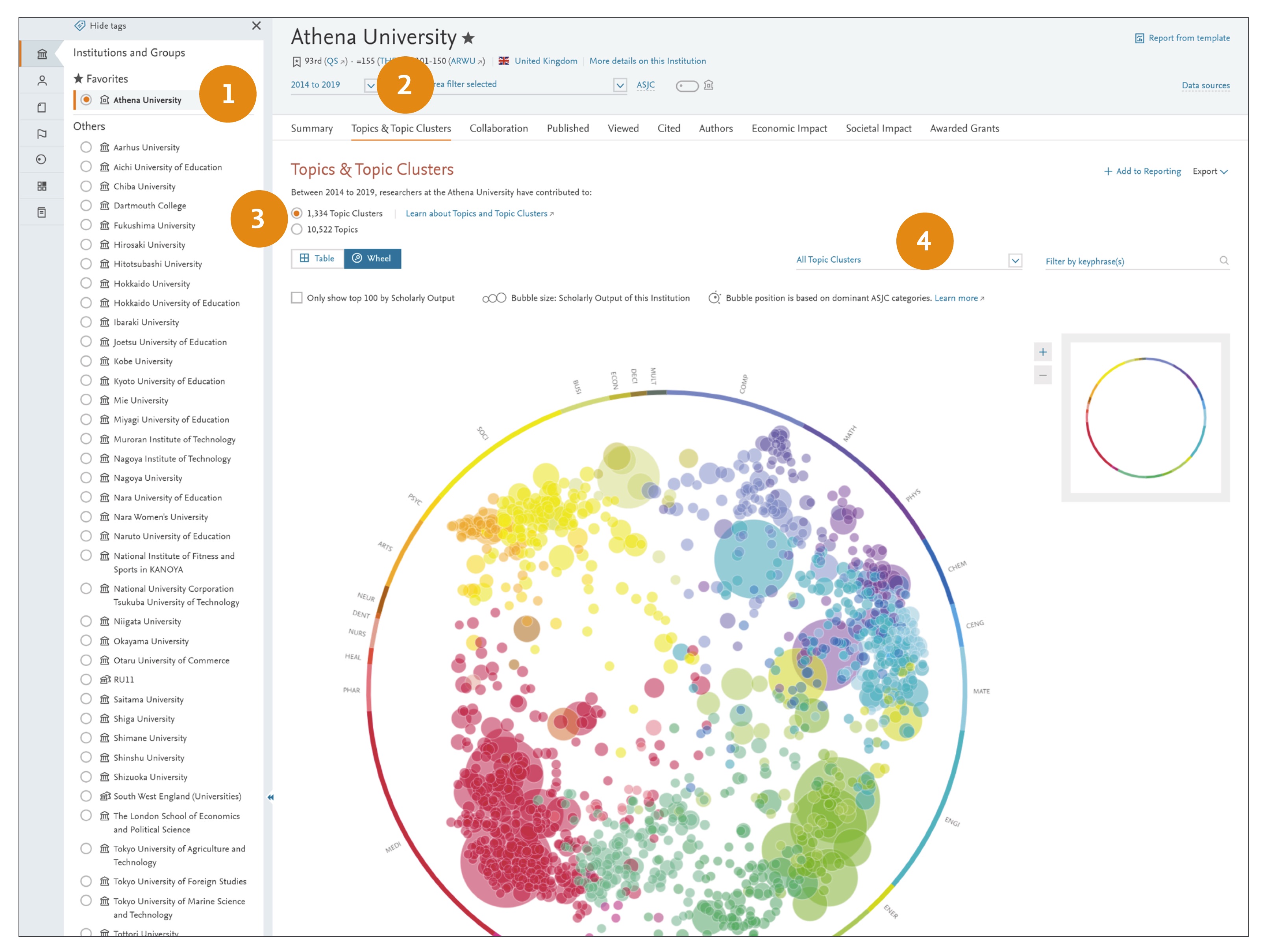1266x952 pixels.
Task: Open Report from template
Action: point(1183,38)
